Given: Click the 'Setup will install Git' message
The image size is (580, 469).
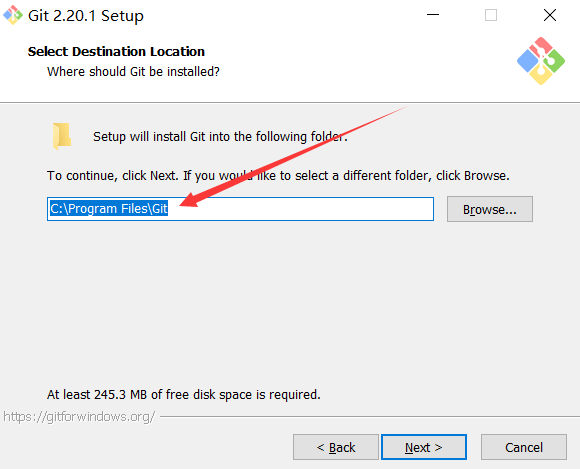Looking at the screenshot, I should tap(220, 136).
